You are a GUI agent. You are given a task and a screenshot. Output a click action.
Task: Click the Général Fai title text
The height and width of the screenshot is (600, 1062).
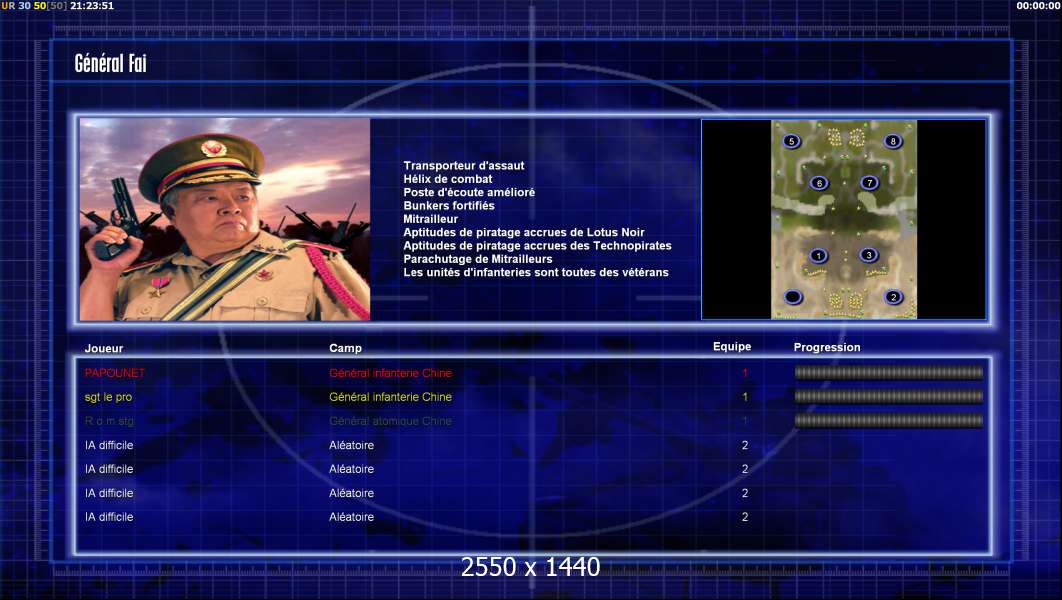(111, 65)
